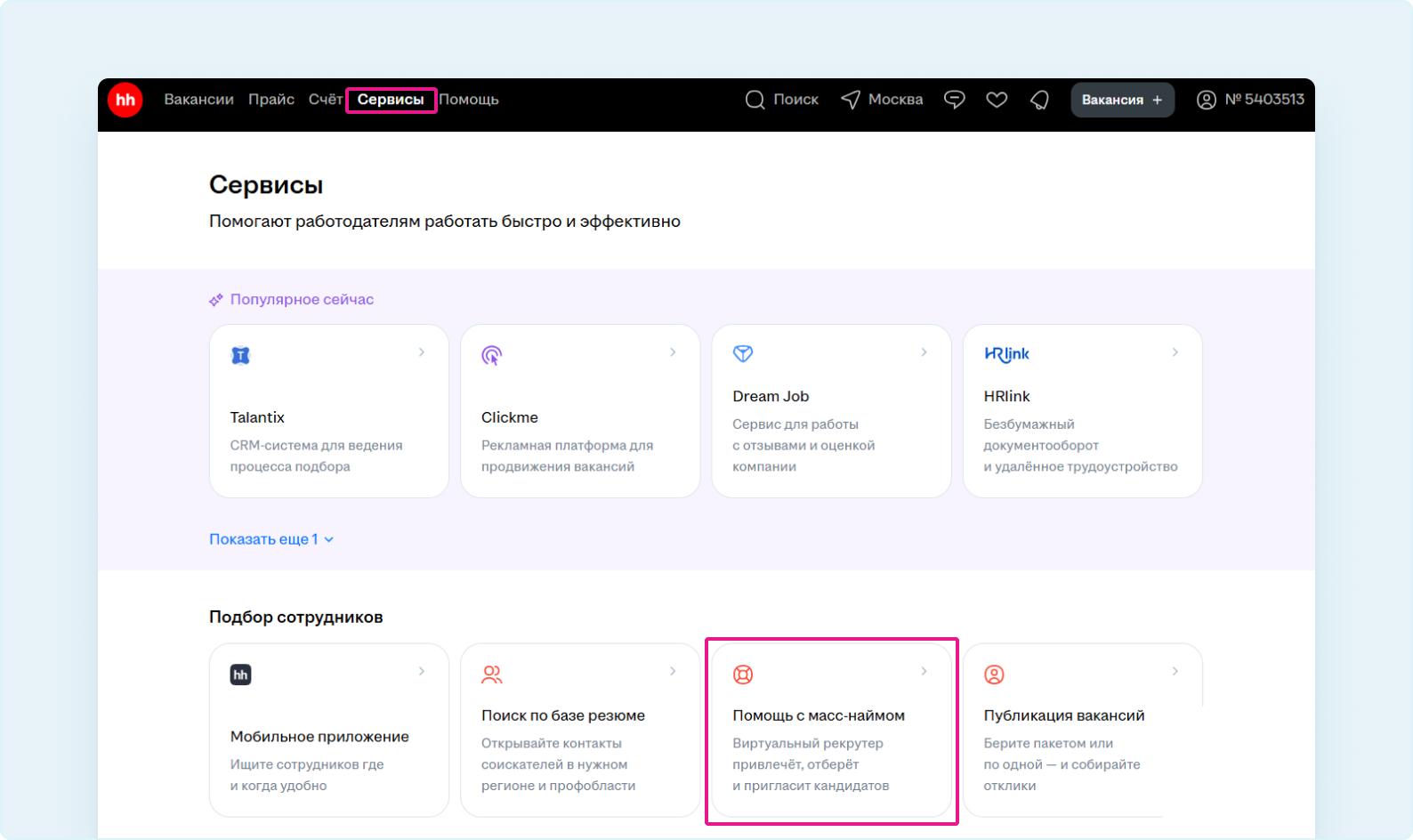Expand Показать еще 1 link
Image resolution: width=1413 pixels, height=840 pixels.
pos(271,539)
